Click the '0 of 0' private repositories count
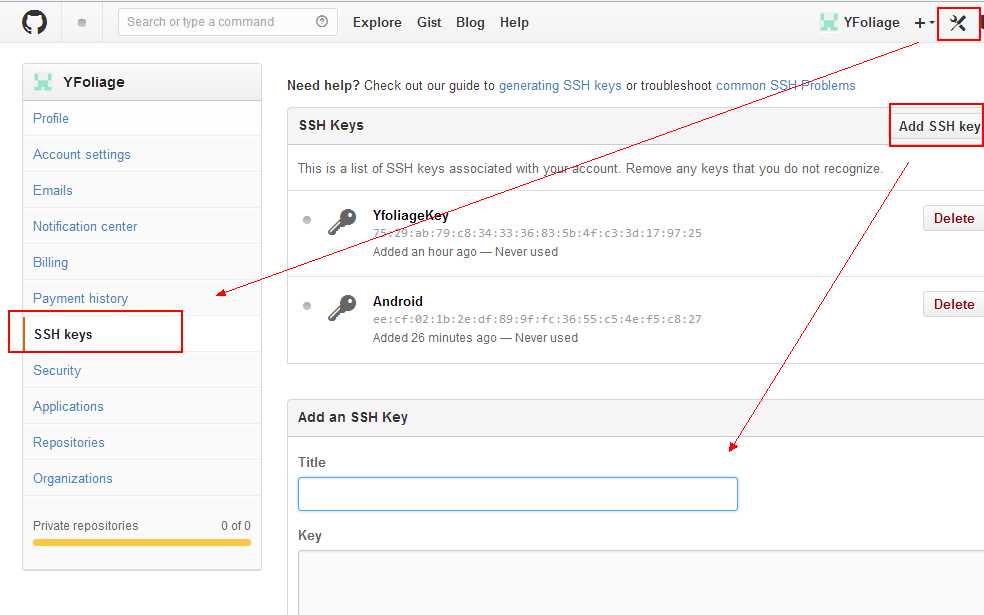Screen dimensions: 984x615 point(235,526)
